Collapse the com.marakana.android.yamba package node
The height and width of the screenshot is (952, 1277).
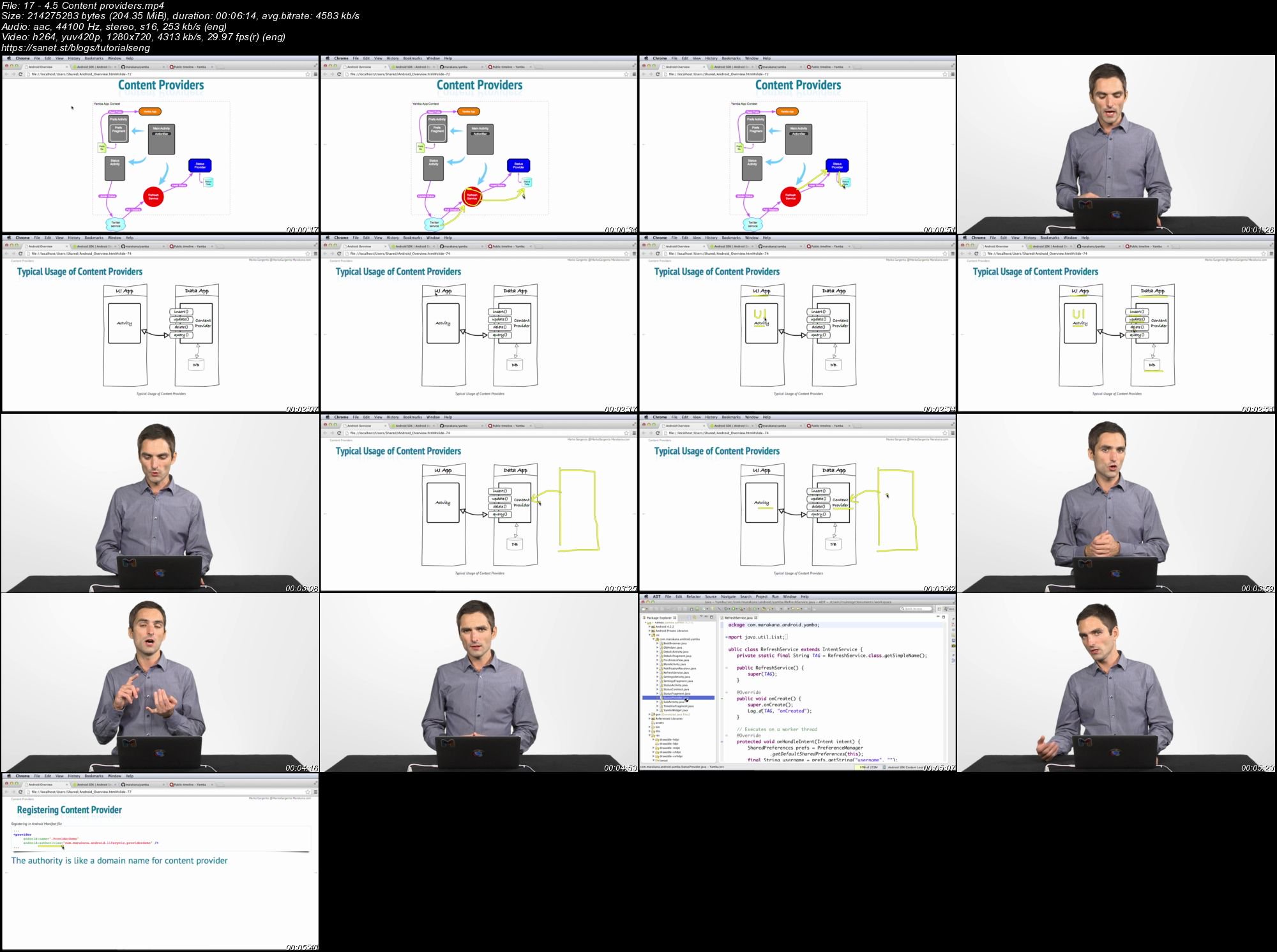tap(653, 639)
